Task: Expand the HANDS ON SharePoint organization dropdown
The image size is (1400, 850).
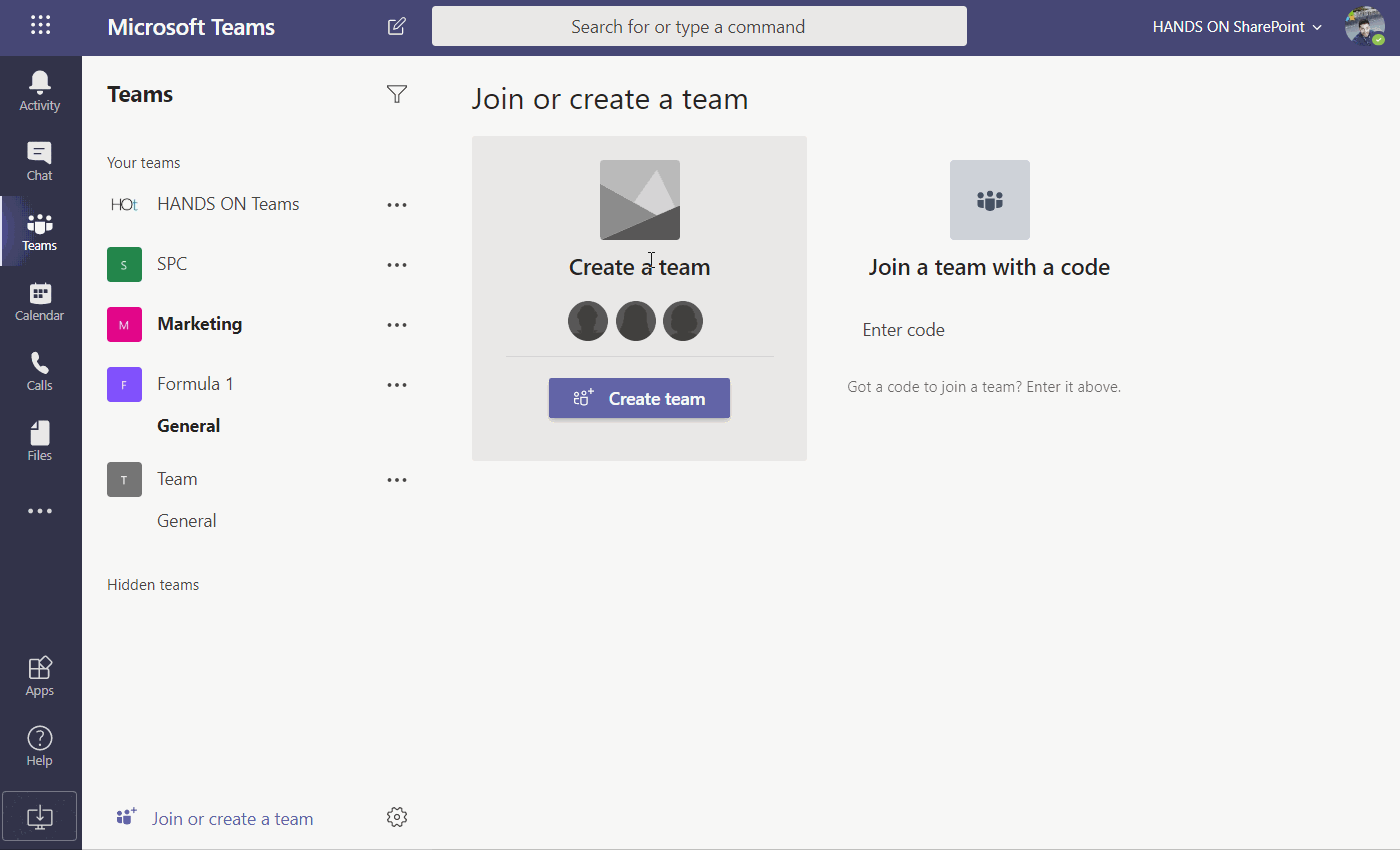Action: click(x=1237, y=27)
